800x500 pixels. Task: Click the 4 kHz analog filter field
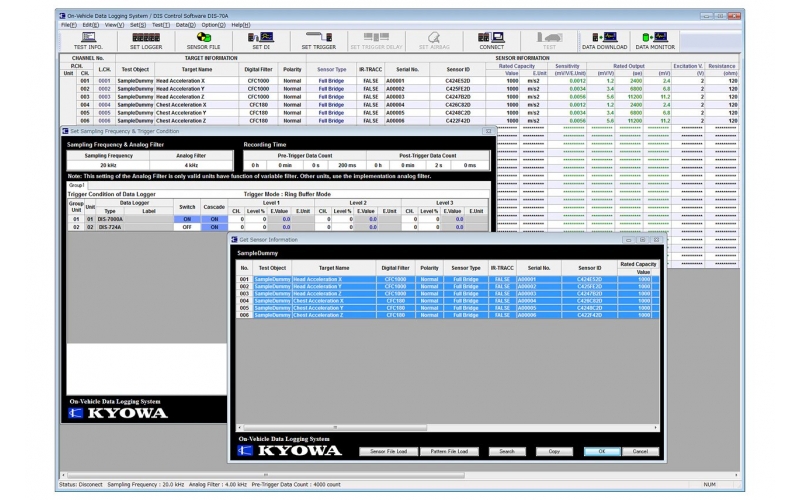click(x=191, y=165)
